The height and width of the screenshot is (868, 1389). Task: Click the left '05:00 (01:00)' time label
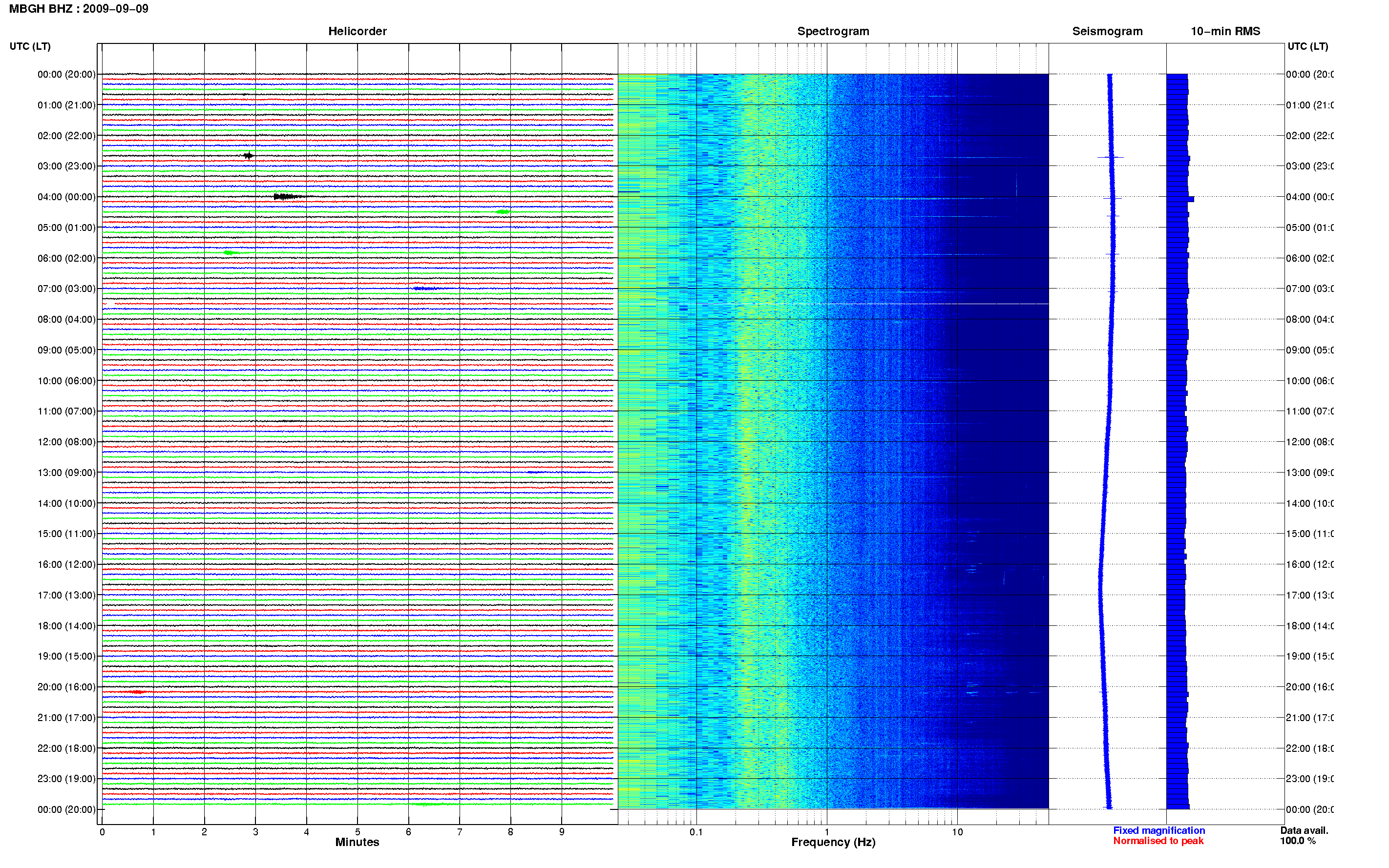(x=66, y=227)
